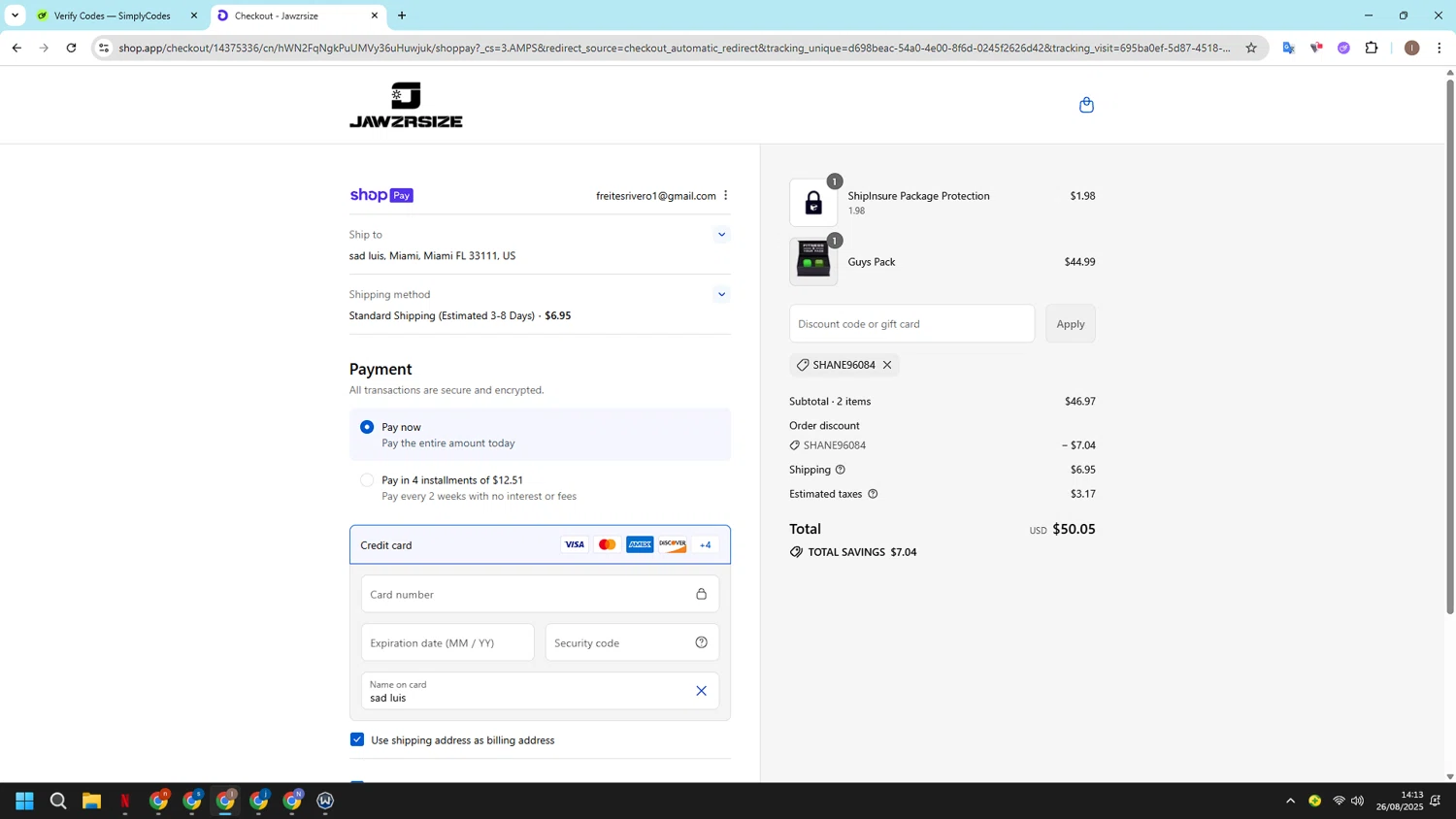Image resolution: width=1456 pixels, height=819 pixels.
Task: Open the Chrome profile avatar
Action: pos(1412,48)
